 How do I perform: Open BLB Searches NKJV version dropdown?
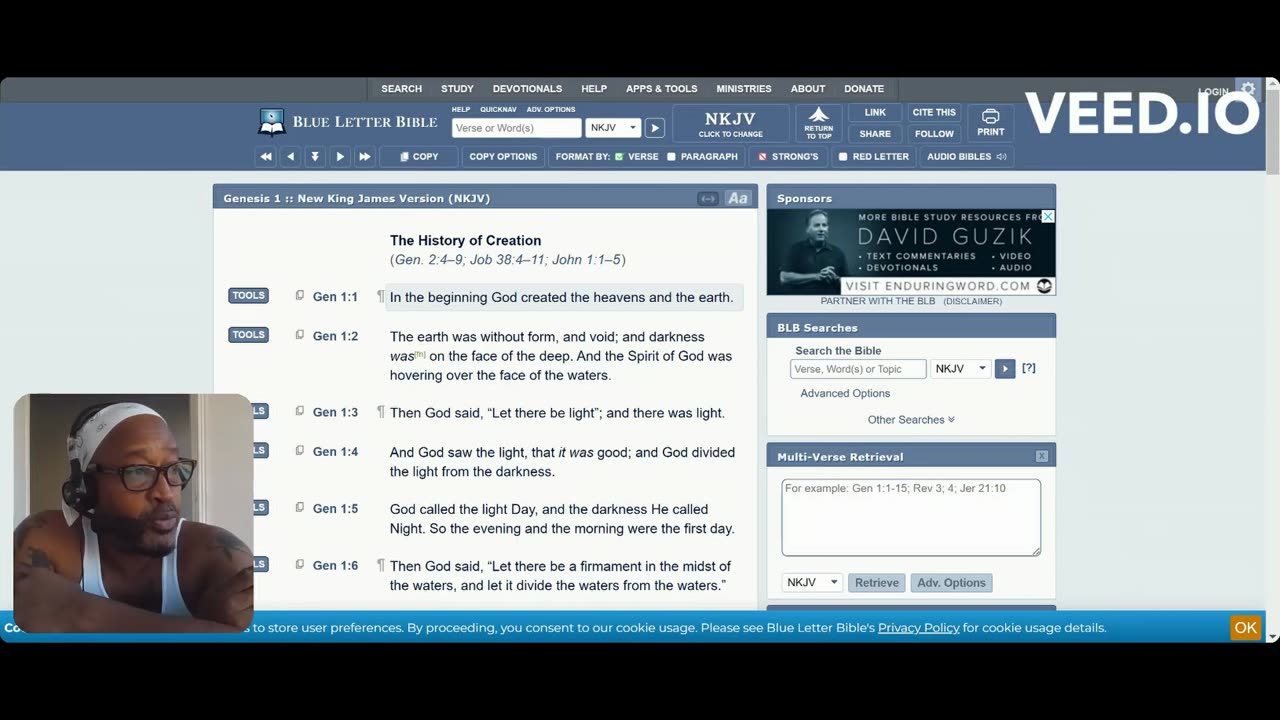961,369
